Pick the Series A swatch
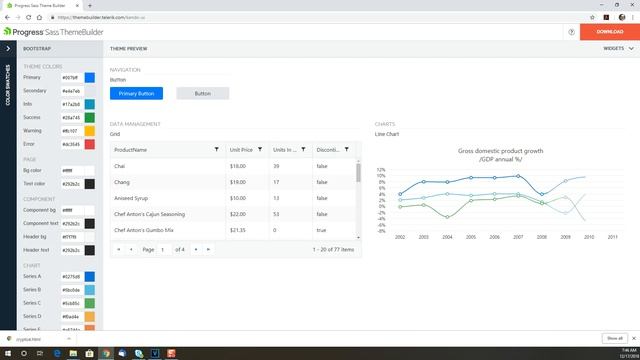This screenshot has width=640, height=360. click(x=90, y=277)
